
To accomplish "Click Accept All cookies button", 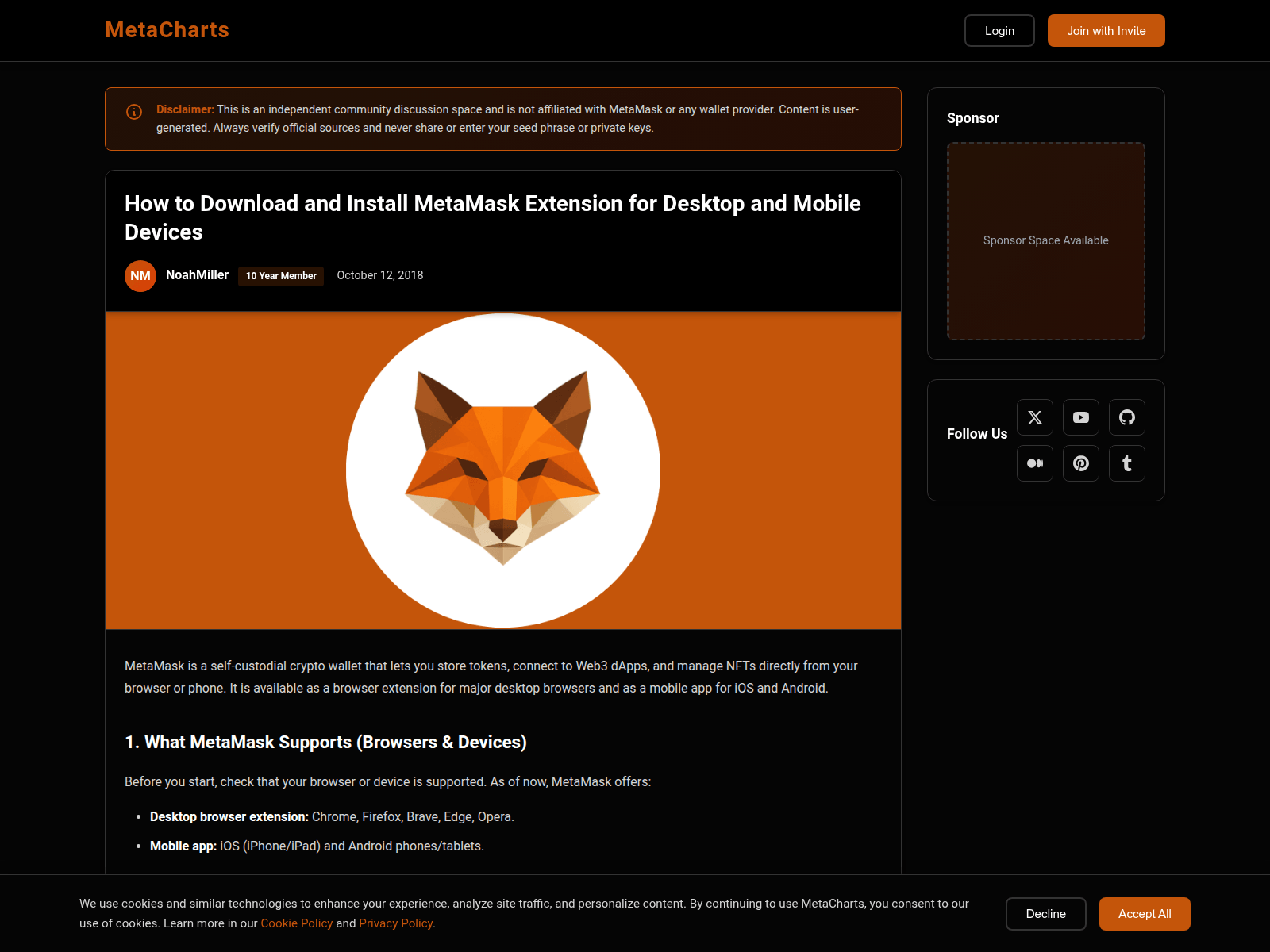I will (x=1145, y=914).
